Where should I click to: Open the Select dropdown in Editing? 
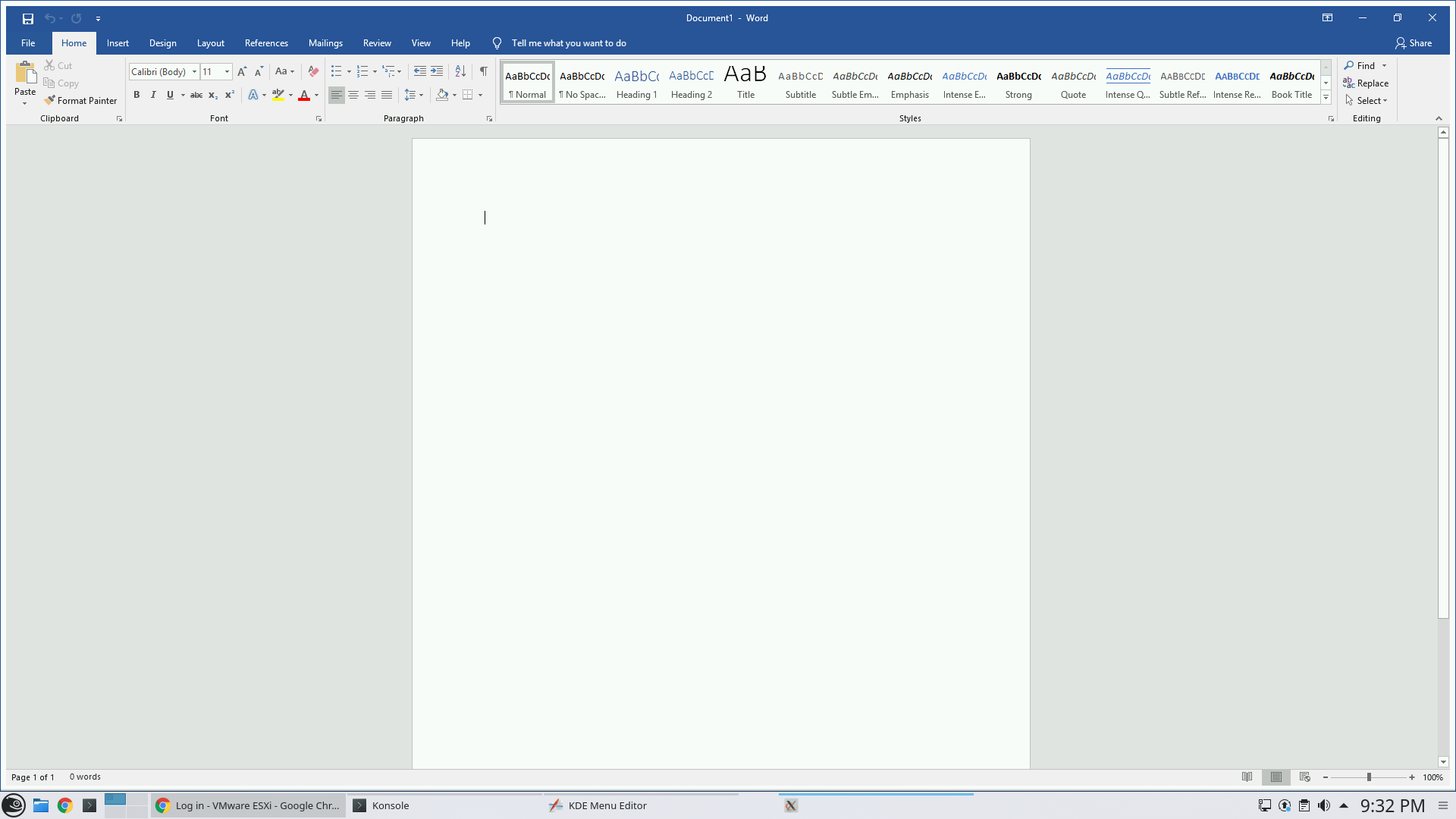[x=1366, y=101]
